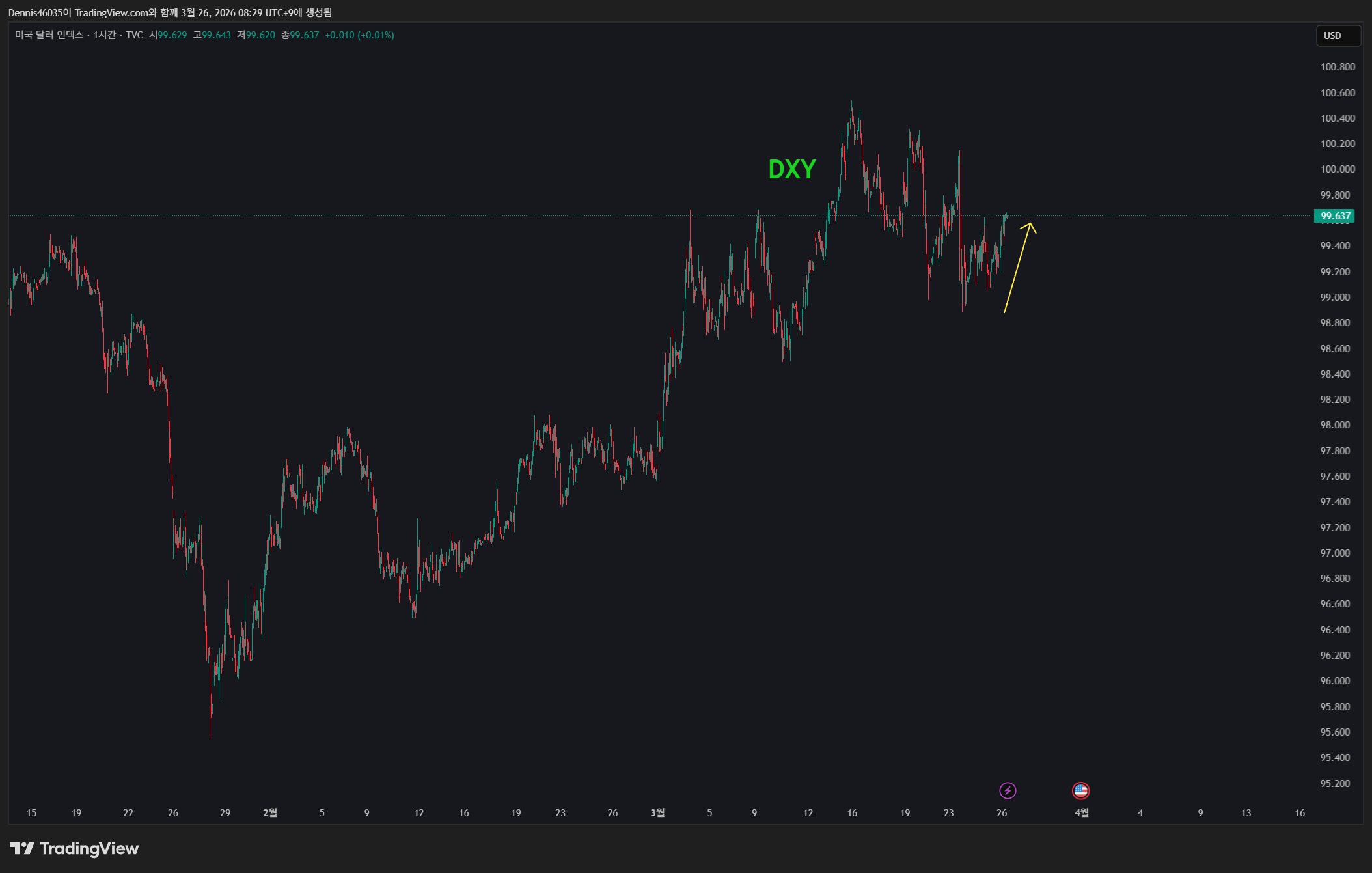Open the USD currency selector
Screen dimensions: 1372x873
[1338, 35]
